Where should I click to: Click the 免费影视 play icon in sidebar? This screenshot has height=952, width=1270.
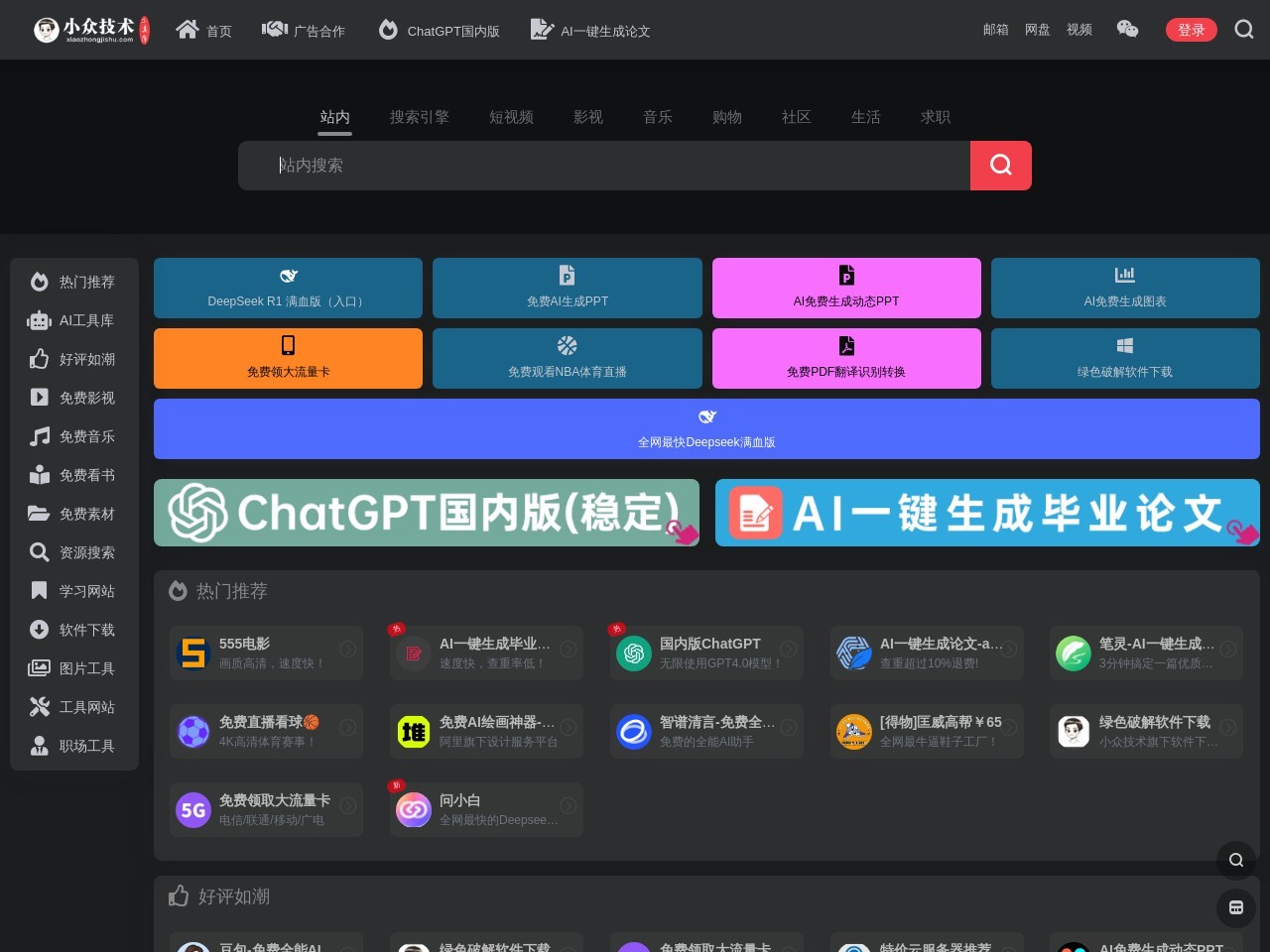39,398
